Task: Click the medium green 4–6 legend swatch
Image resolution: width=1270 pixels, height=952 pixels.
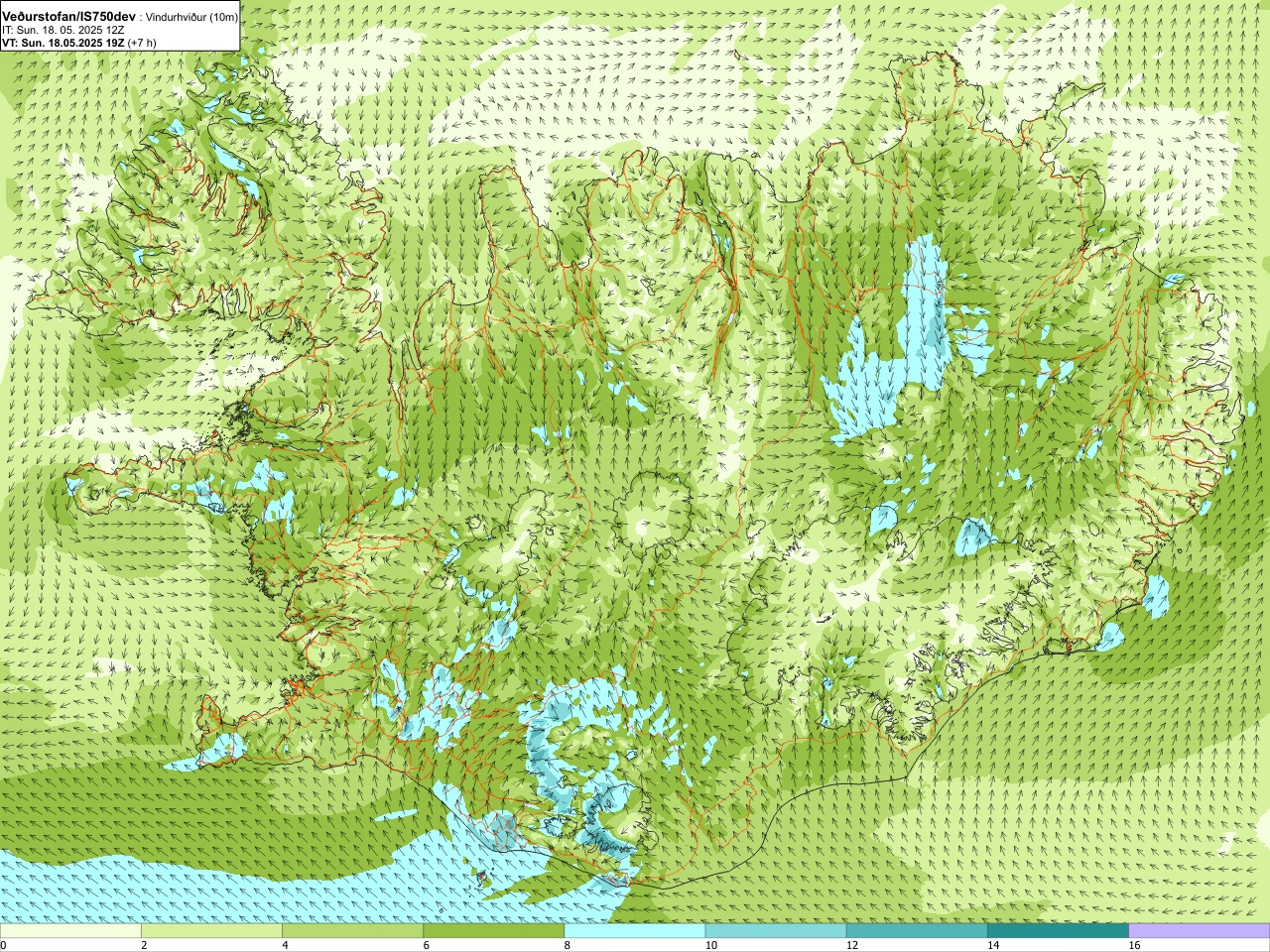Action: (x=352, y=931)
